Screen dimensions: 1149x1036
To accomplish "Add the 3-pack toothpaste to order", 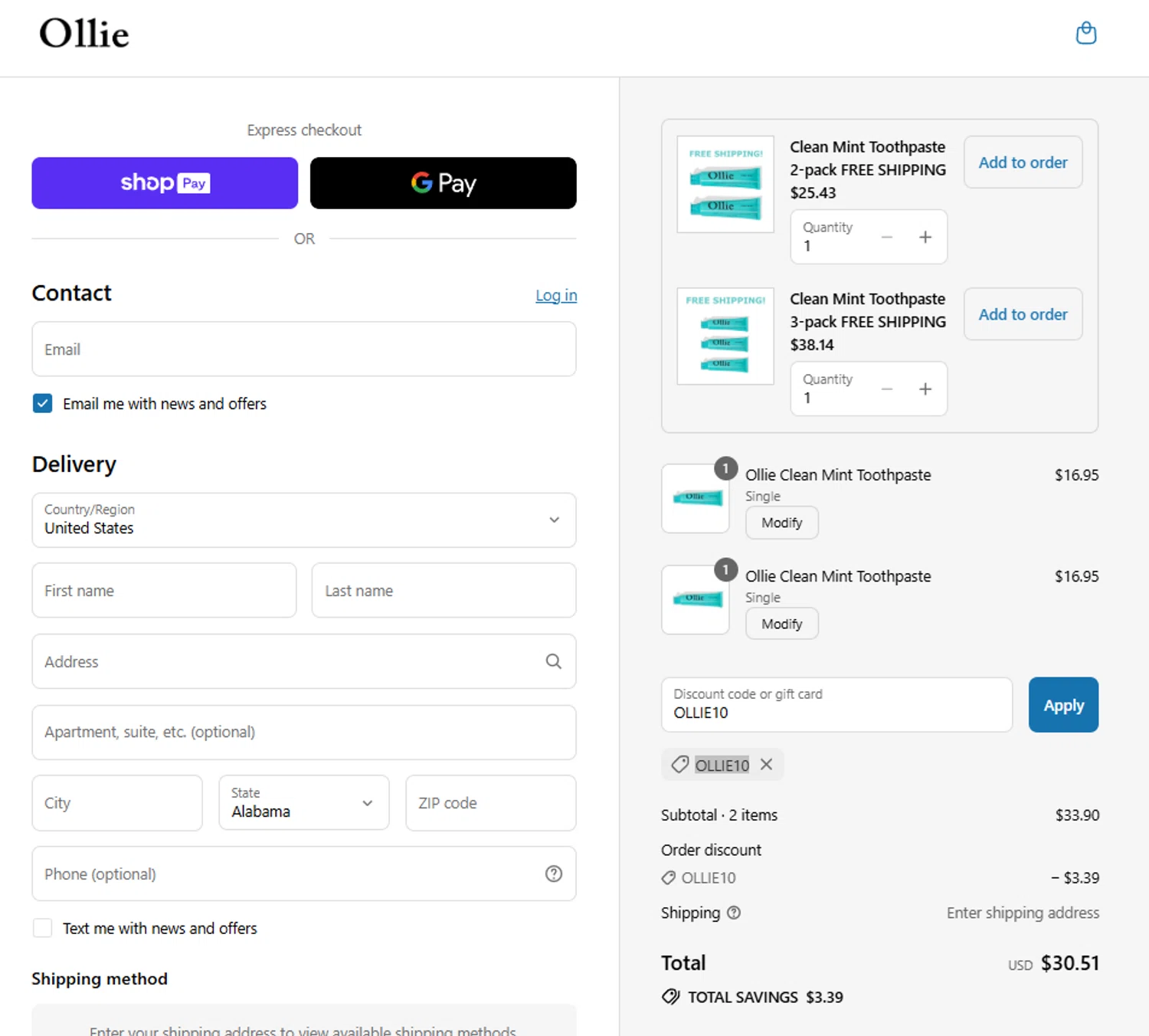I will [x=1023, y=314].
